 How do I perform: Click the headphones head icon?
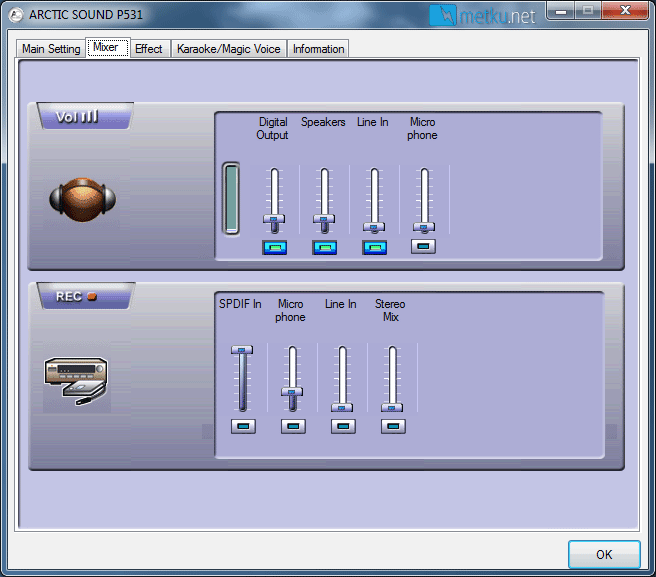coord(82,200)
